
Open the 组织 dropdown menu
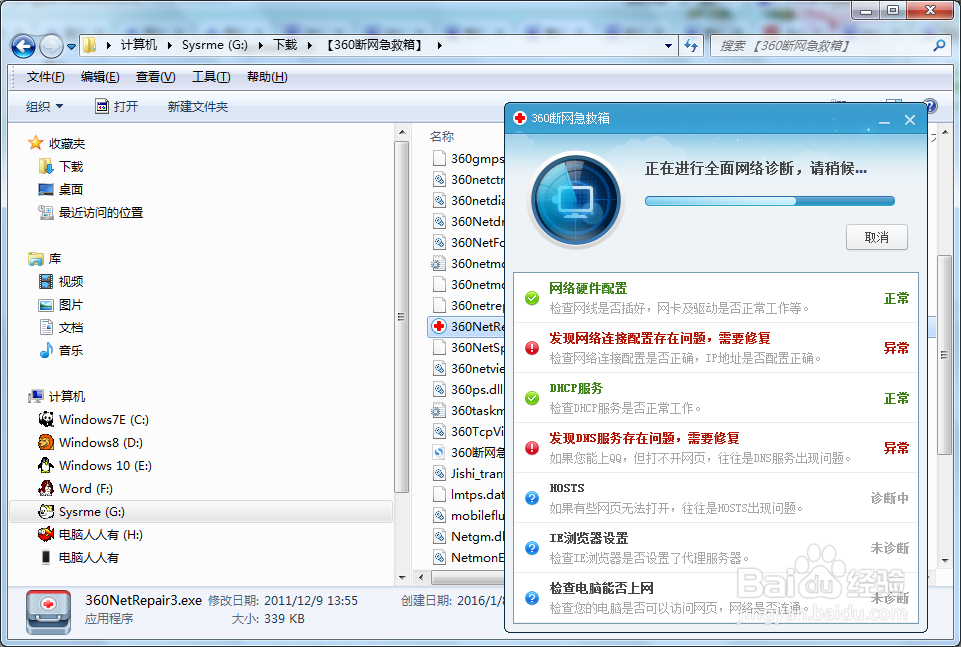[x=44, y=105]
